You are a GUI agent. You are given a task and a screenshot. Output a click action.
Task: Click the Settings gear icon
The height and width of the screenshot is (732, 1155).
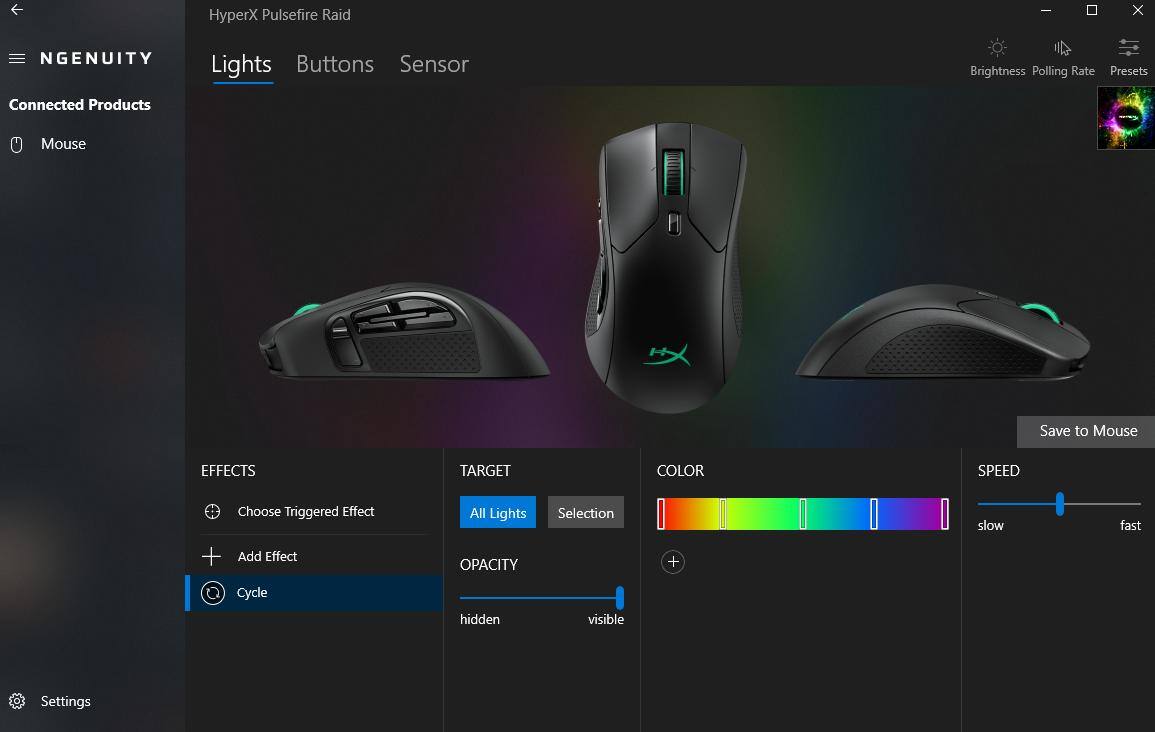[x=17, y=701]
